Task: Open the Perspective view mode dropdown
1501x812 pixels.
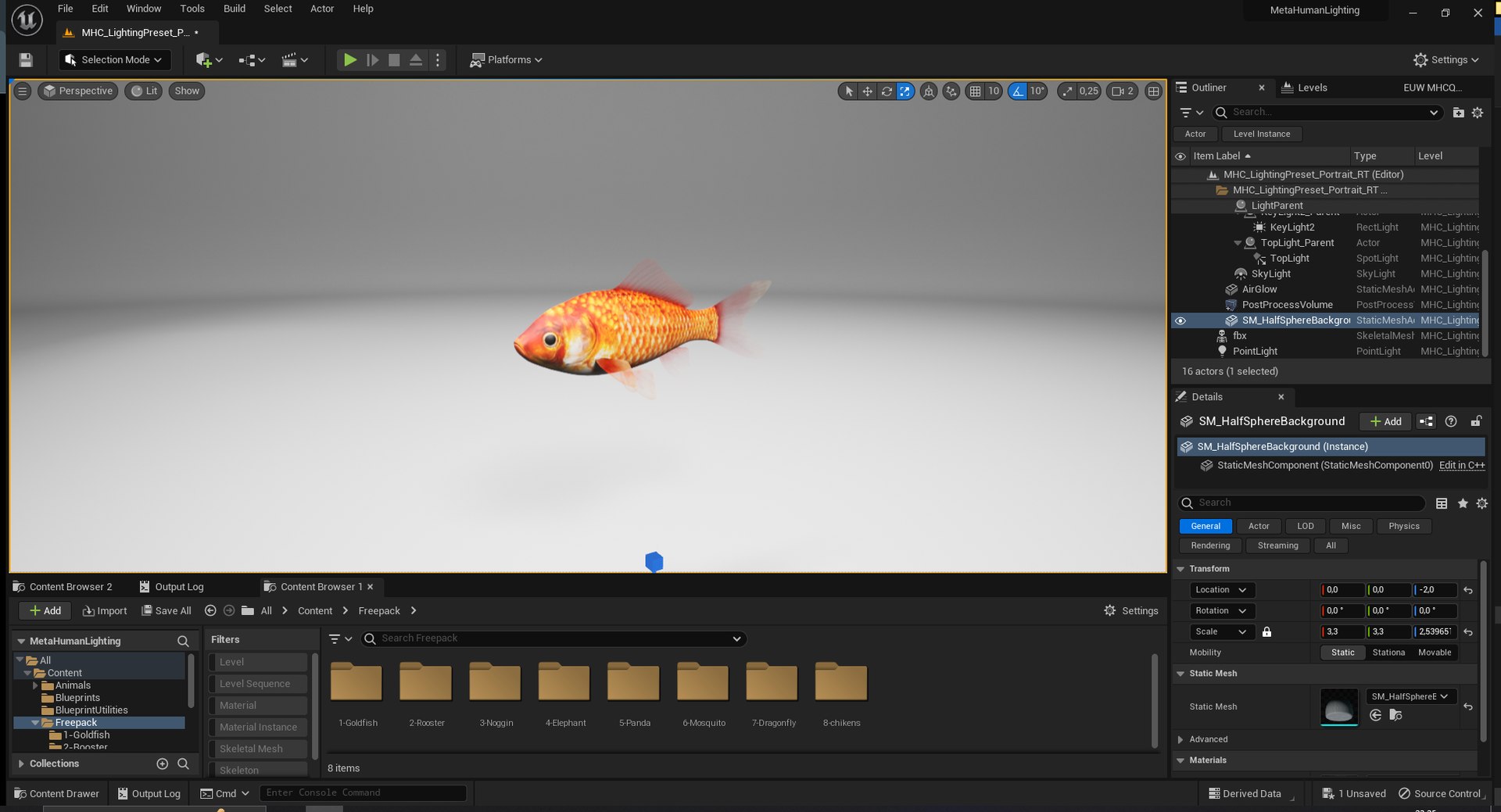Action: [x=78, y=91]
